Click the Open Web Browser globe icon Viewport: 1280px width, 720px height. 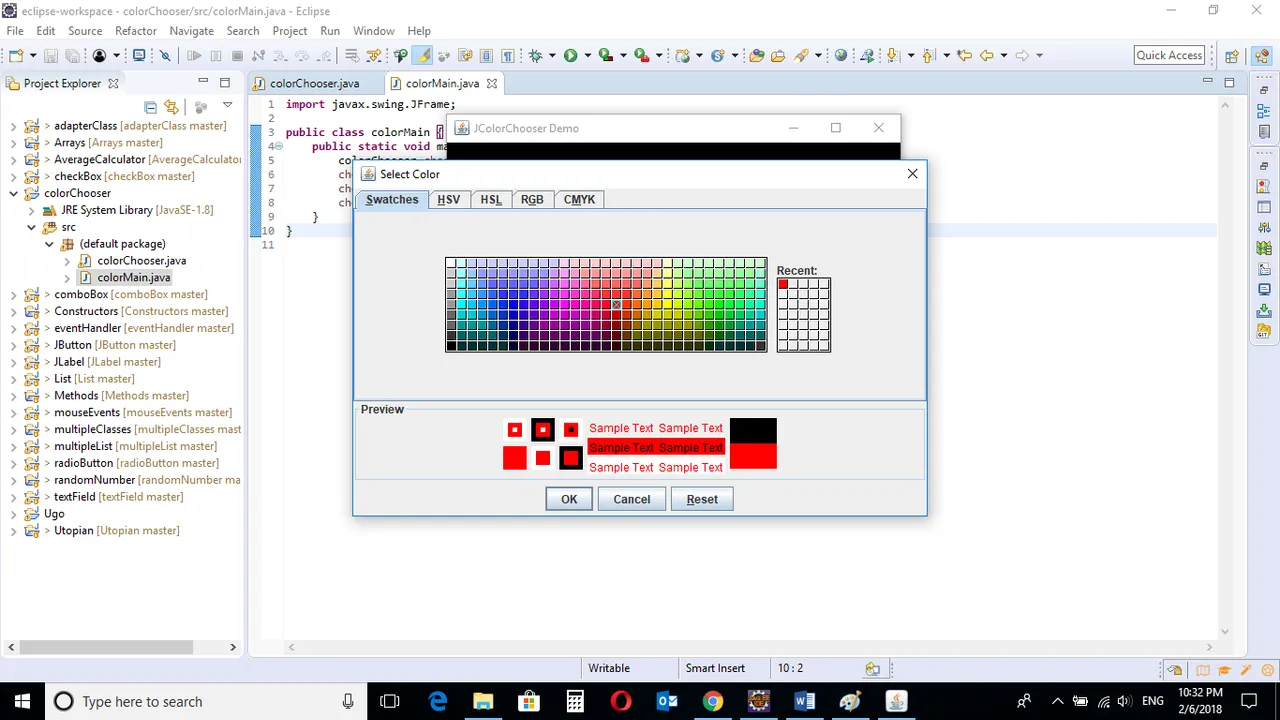coord(841,56)
